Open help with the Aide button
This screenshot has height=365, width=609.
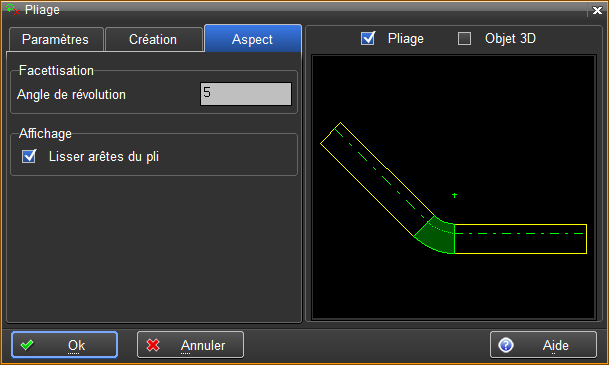point(543,345)
